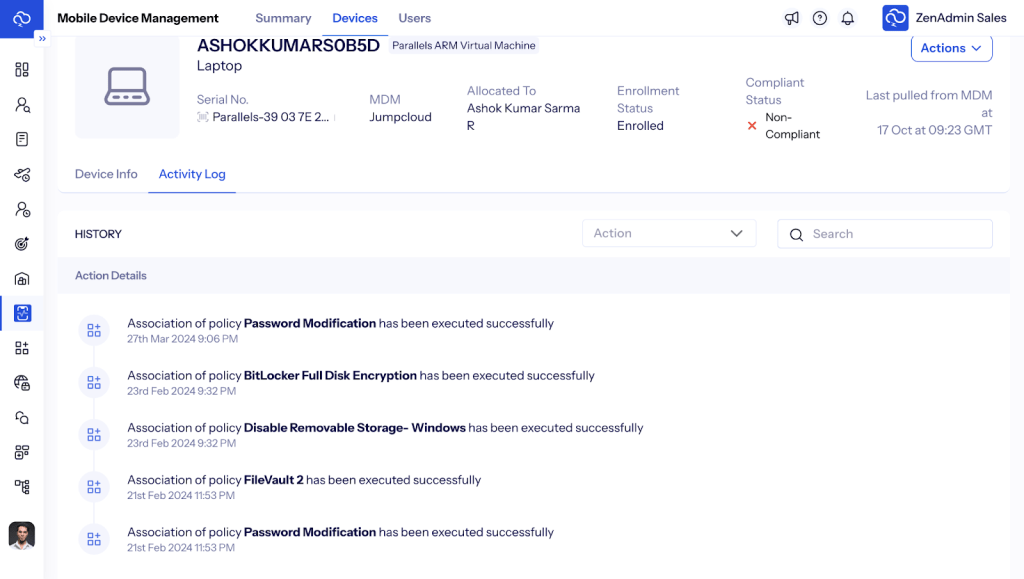Click the ZenAdmin cloud logo
Screen dimensions: 1024x579
21,18
